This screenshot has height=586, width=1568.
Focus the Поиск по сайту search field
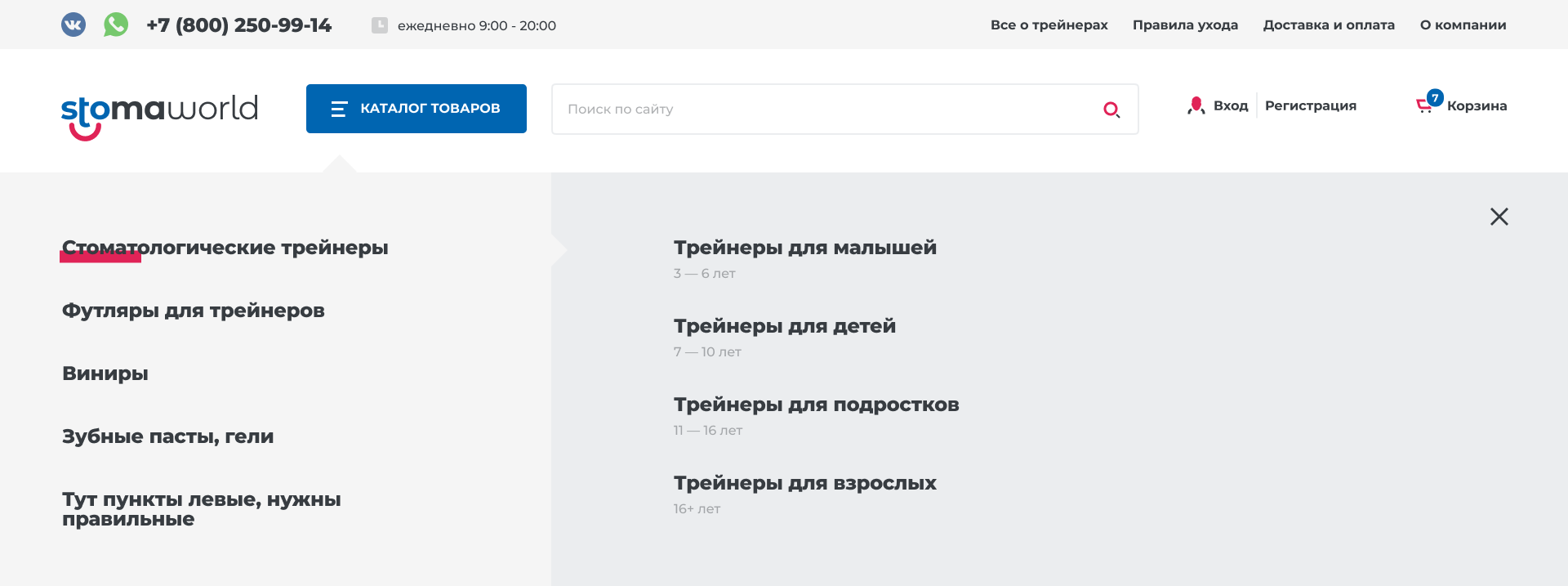click(x=845, y=109)
